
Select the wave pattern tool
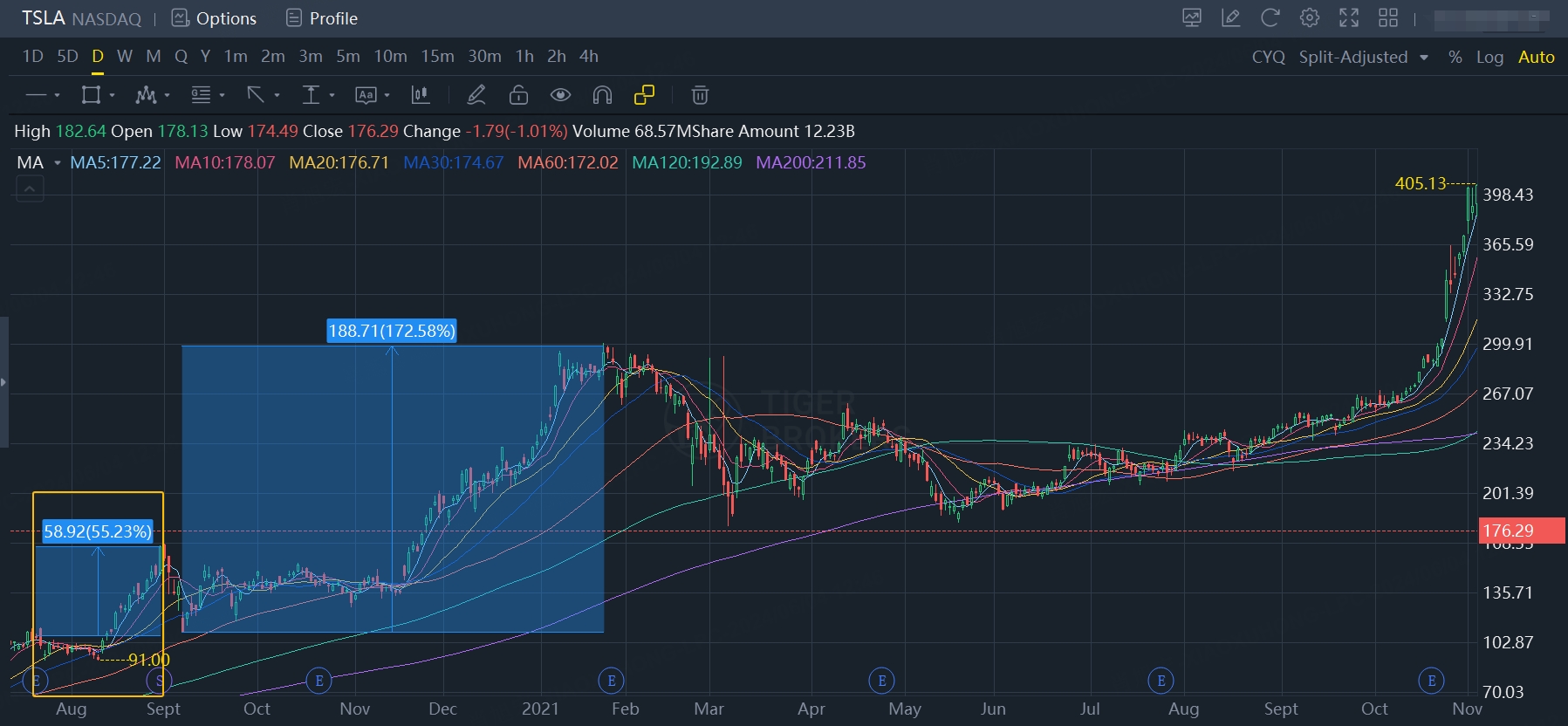[146, 95]
